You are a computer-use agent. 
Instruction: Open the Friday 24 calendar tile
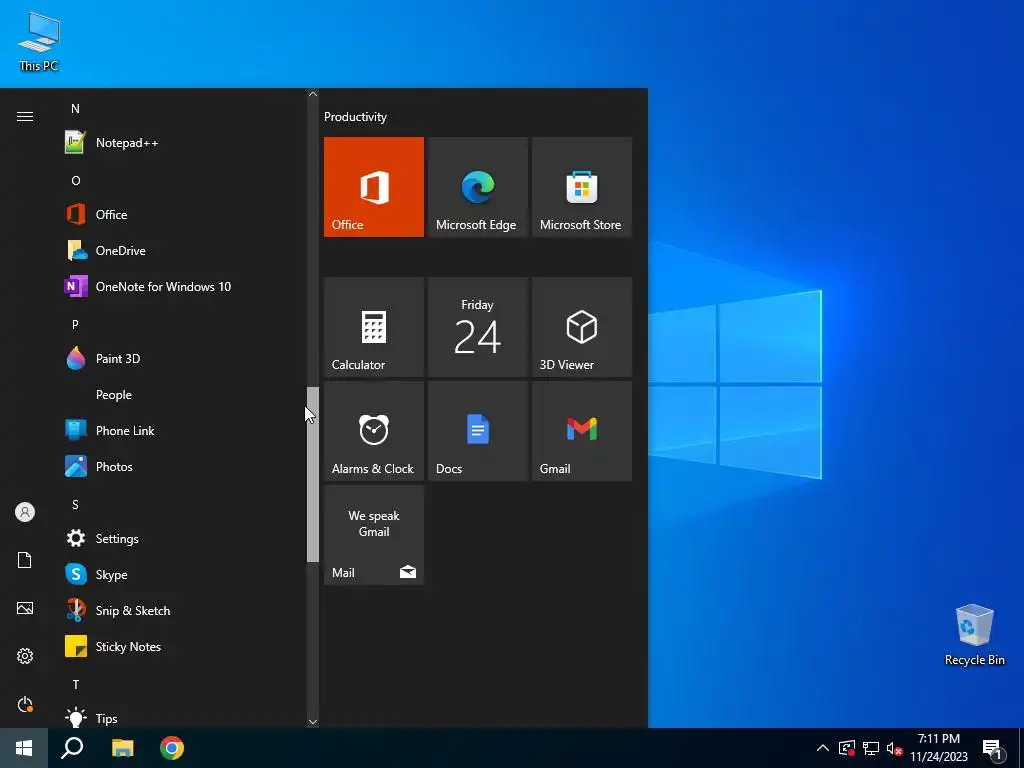pos(477,327)
